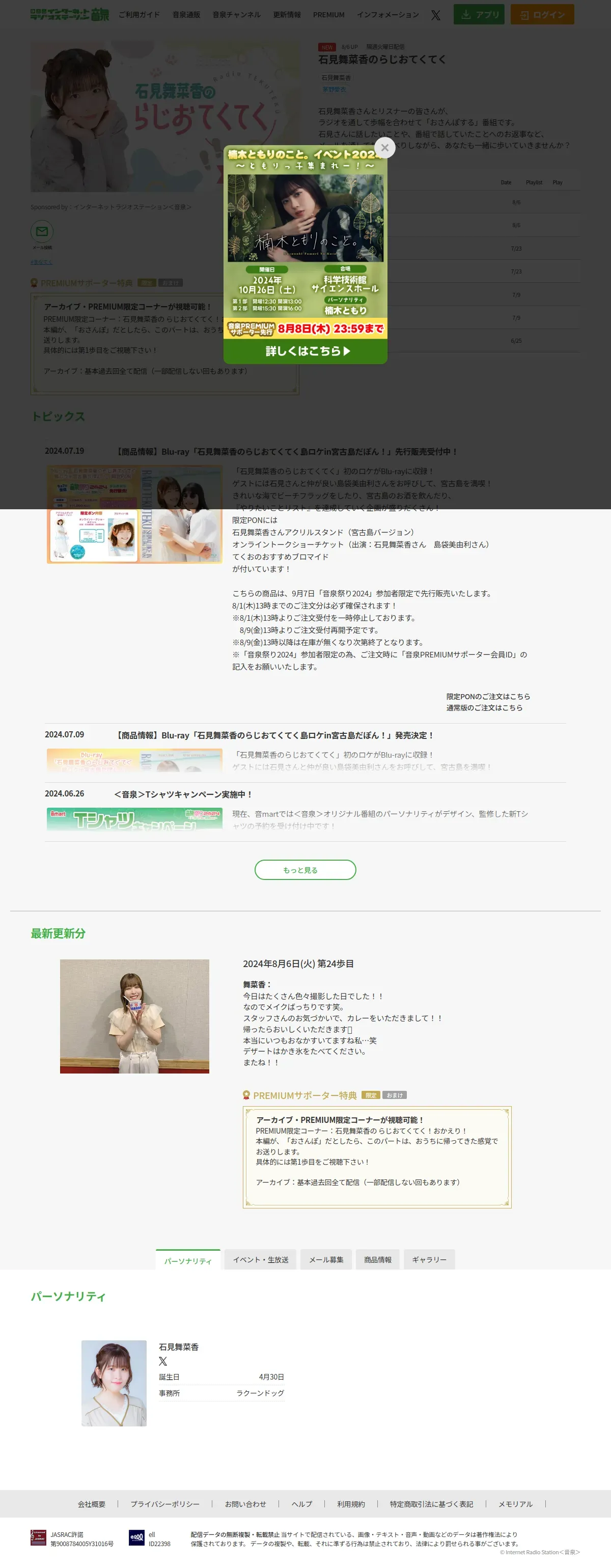This screenshot has width=611, height=1568.
Task: Switch to the メール募集 tab
Action: point(326,1259)
